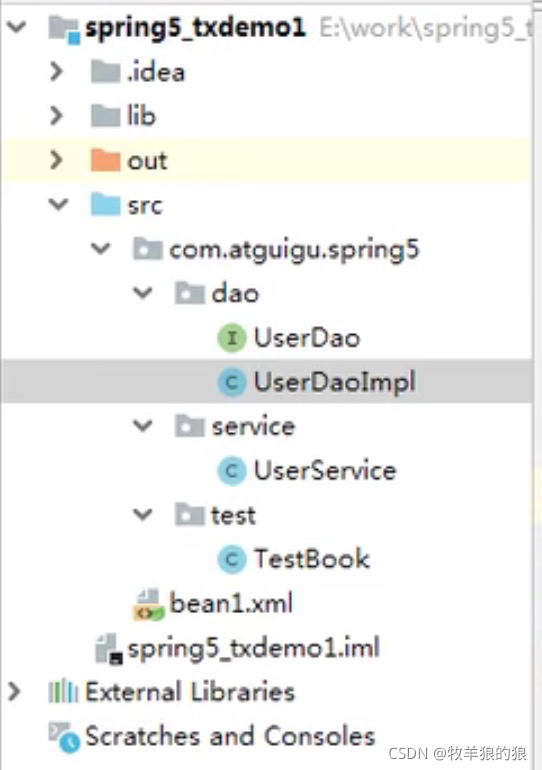
Task: Select the src folder label
Action: tap(145, 205)
